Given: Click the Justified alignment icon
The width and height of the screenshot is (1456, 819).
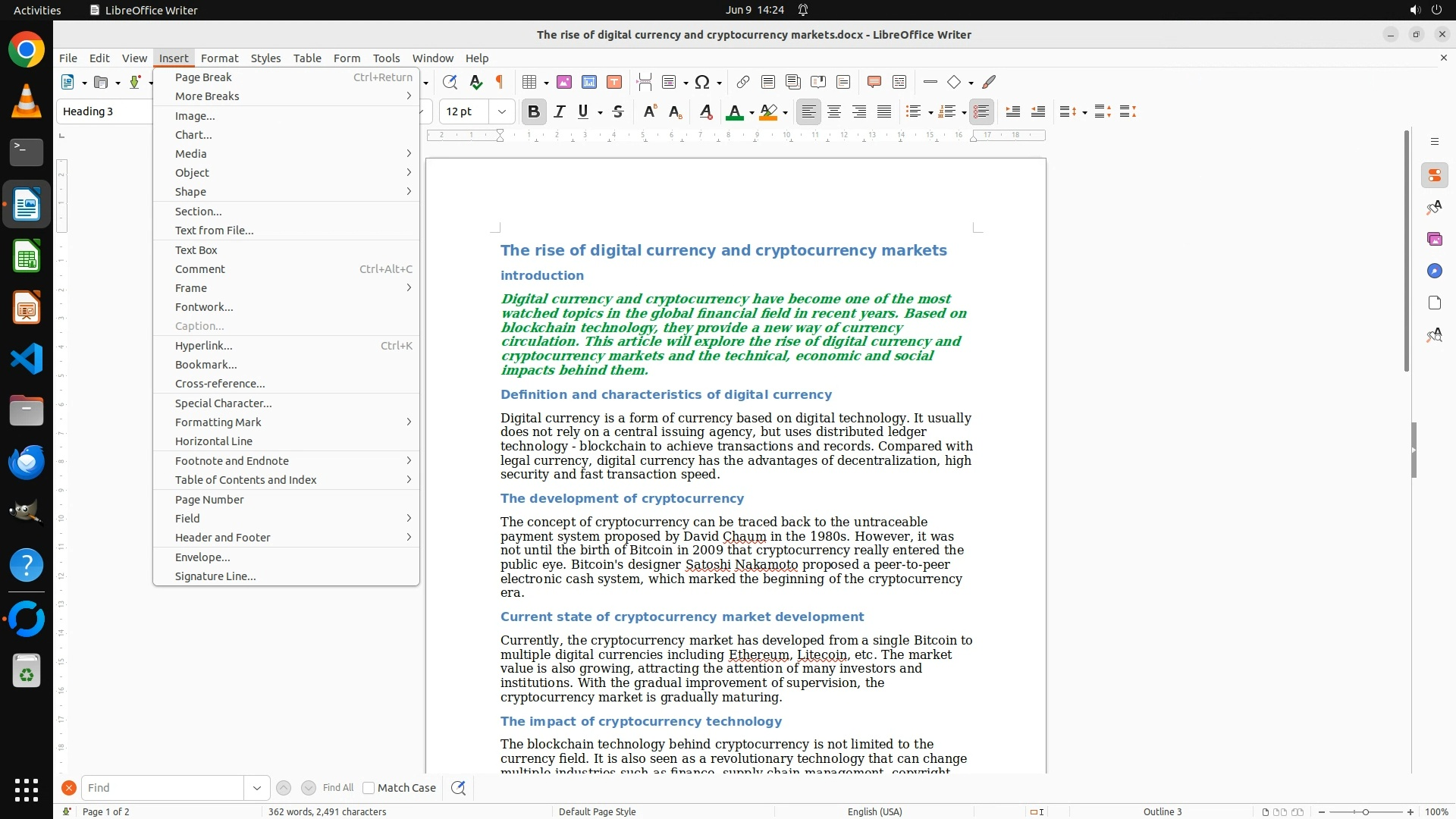Looking at the screenshot, I should pyautogui.click(x=884, y=111).
